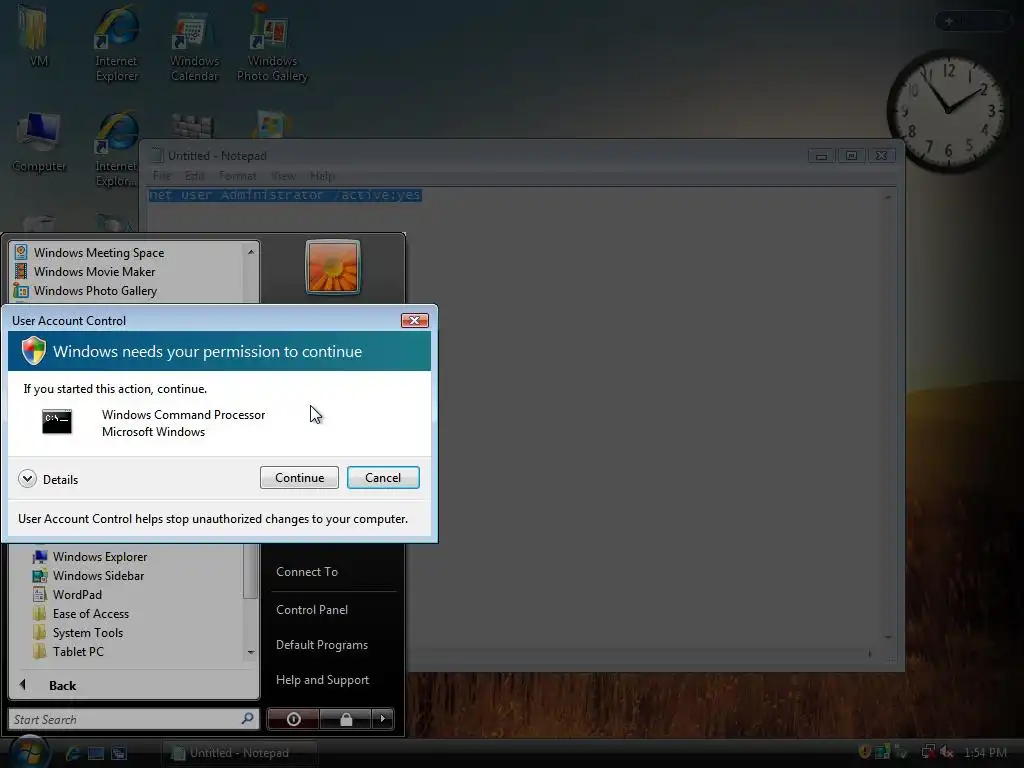Open Windows Photo Gallery from Start menu
Viewport: 1024px width, 768px height.
click(x=95, y=291)
